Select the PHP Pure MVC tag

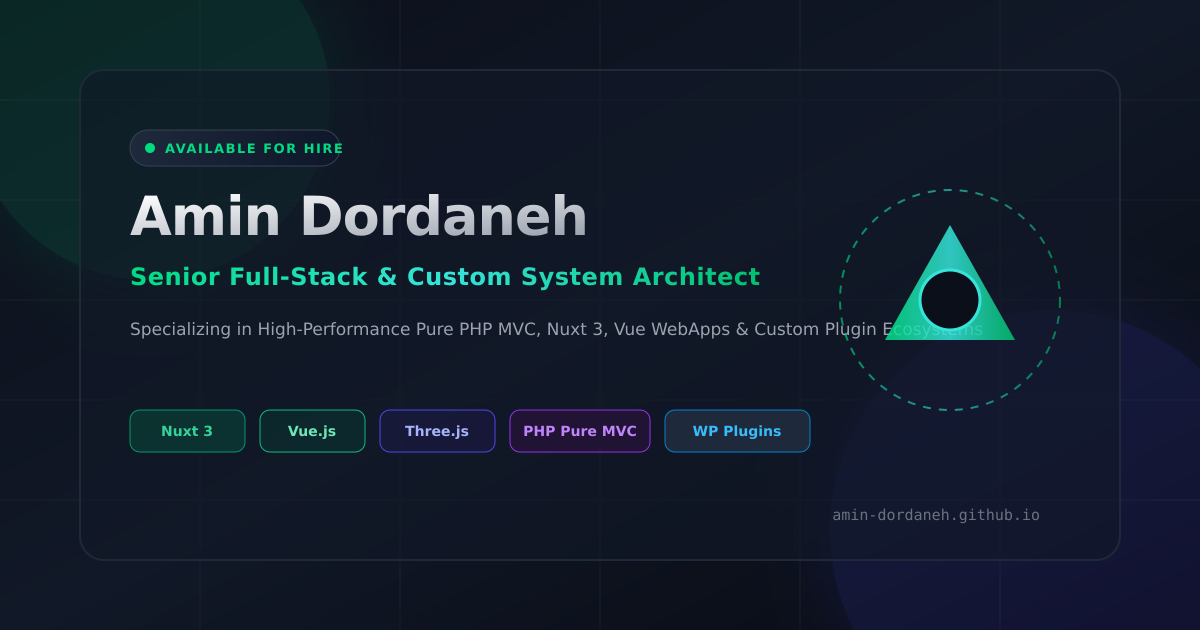point(580,431)
